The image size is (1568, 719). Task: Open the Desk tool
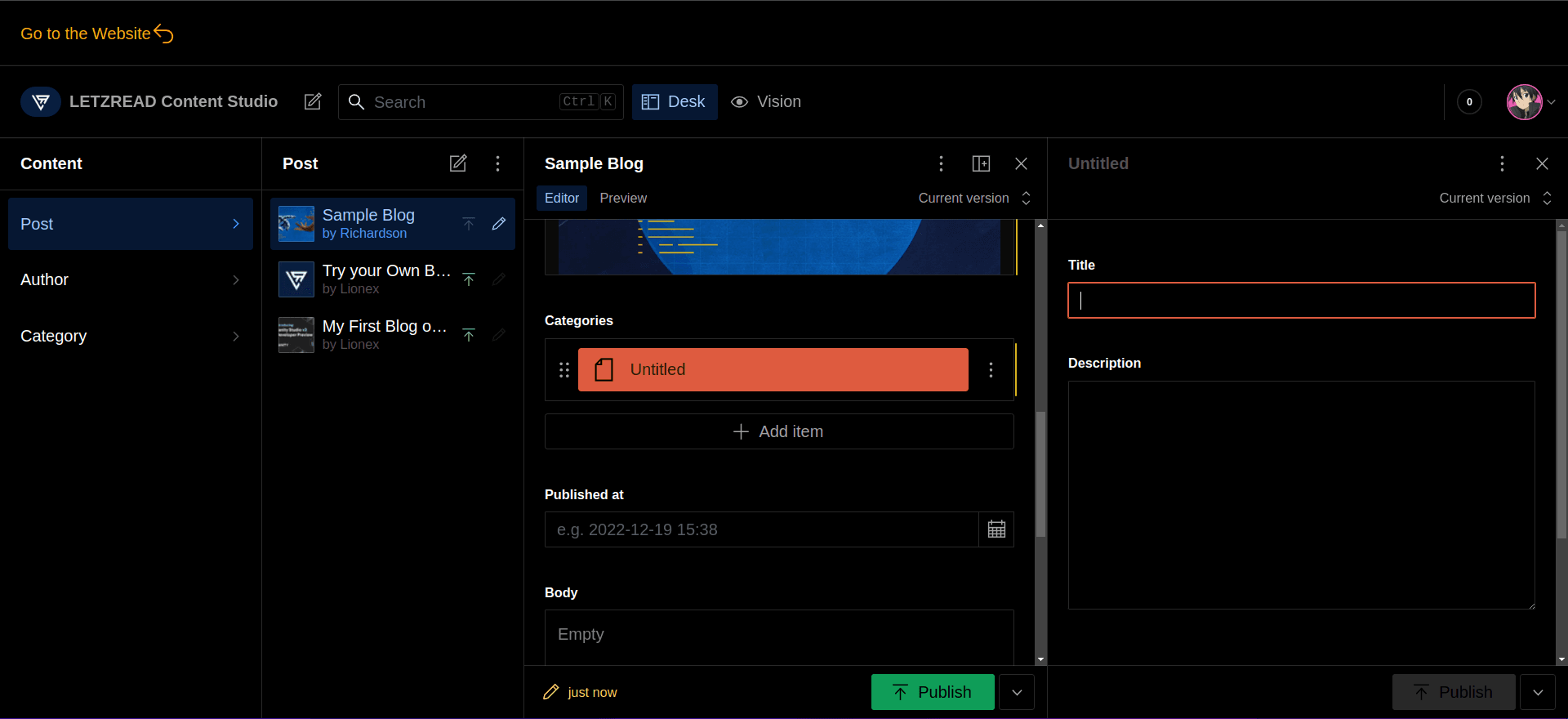pos(675,101)
